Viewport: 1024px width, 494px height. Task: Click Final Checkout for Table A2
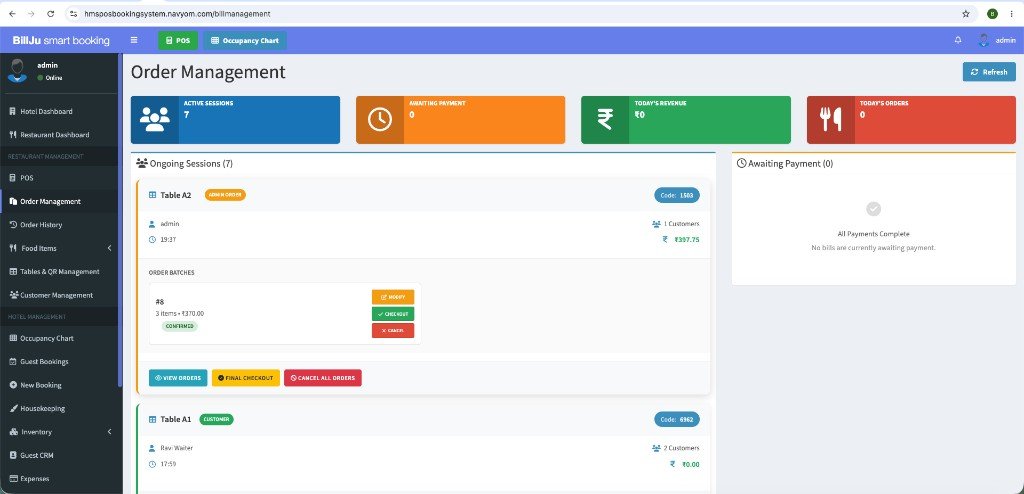[x=246, y=378]
